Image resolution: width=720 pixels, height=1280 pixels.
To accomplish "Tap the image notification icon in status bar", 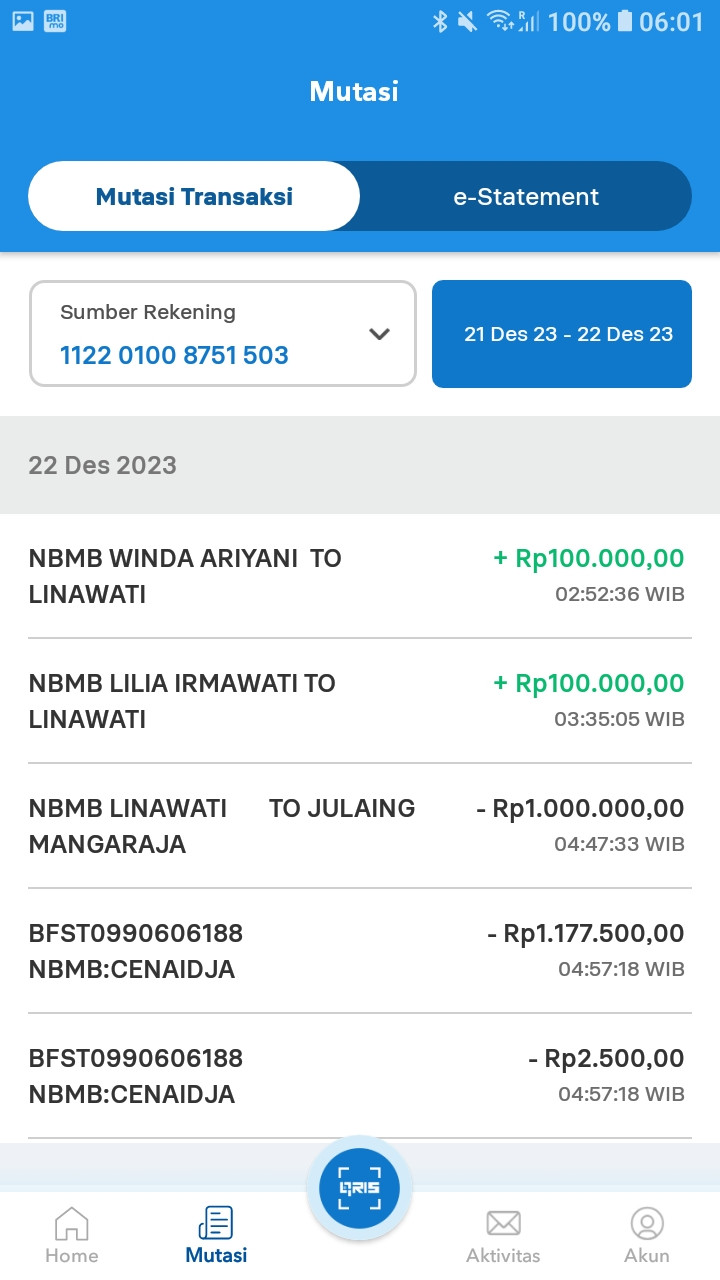I will point(23,20).
